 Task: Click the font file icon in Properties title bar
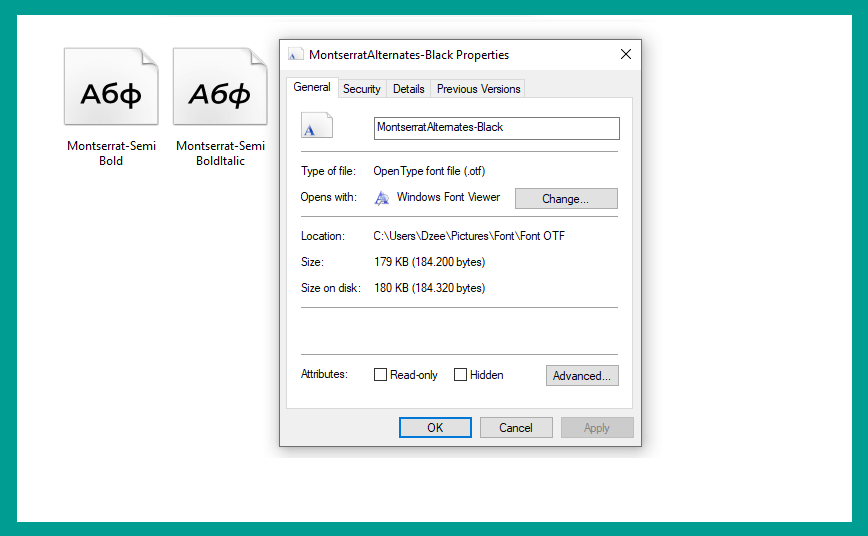(296, 54)
